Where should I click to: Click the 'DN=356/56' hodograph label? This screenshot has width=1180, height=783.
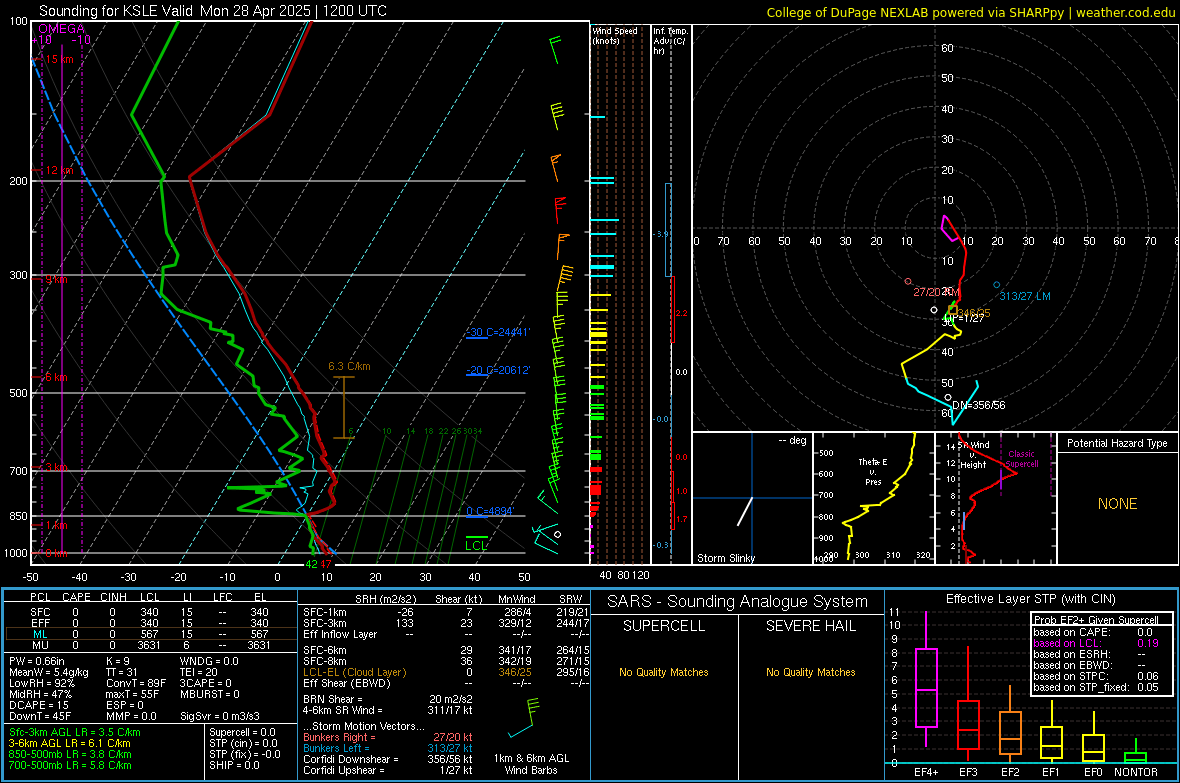pyautogui.click(x=978, y=405)
